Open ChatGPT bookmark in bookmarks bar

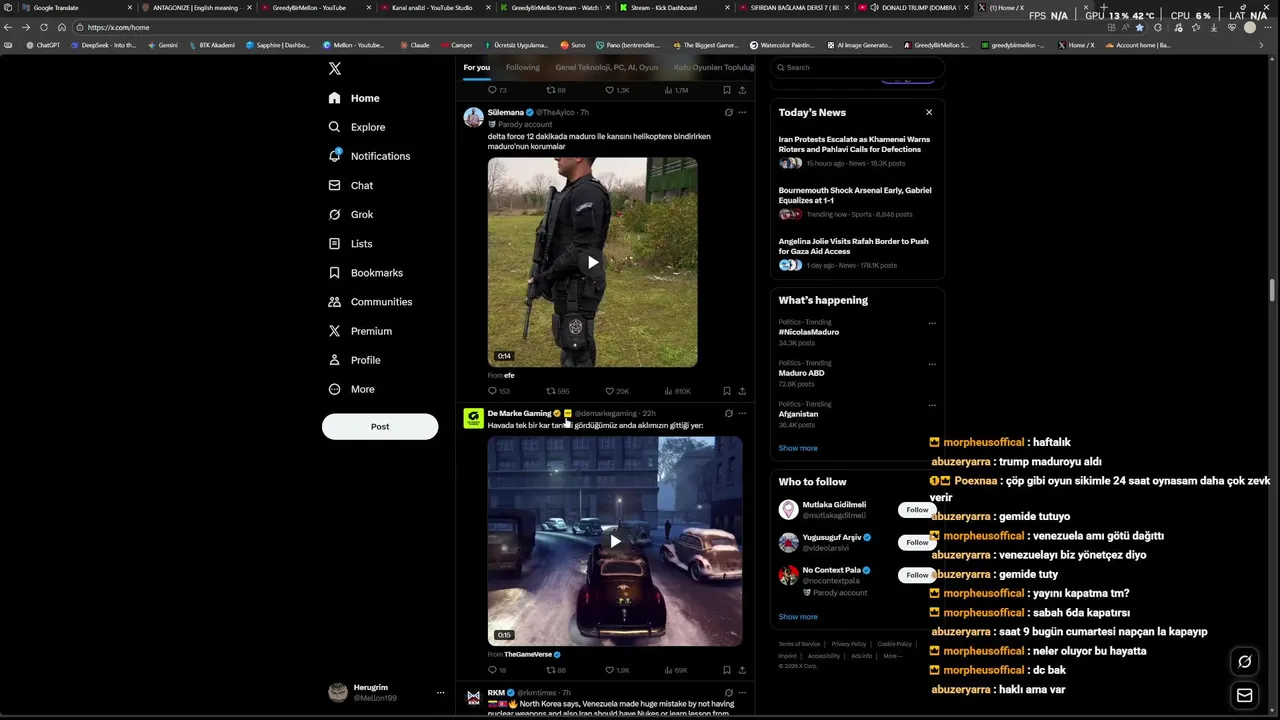click(x=43, y=45)
